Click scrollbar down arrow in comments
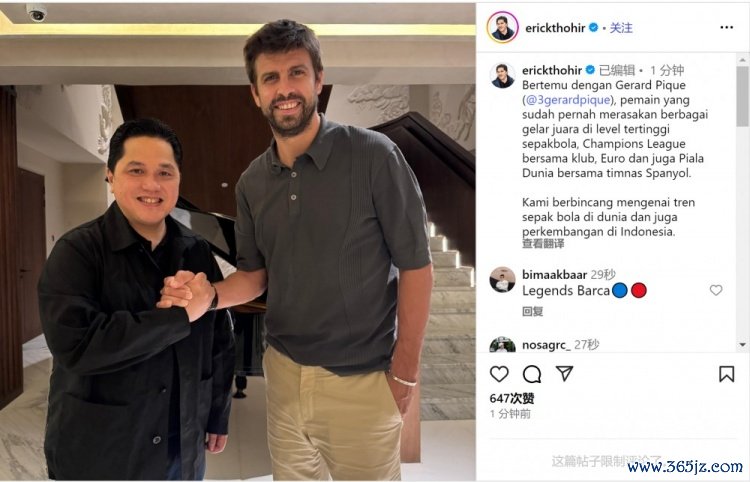This screenshot has width=750, height=482. pos(742,344)
